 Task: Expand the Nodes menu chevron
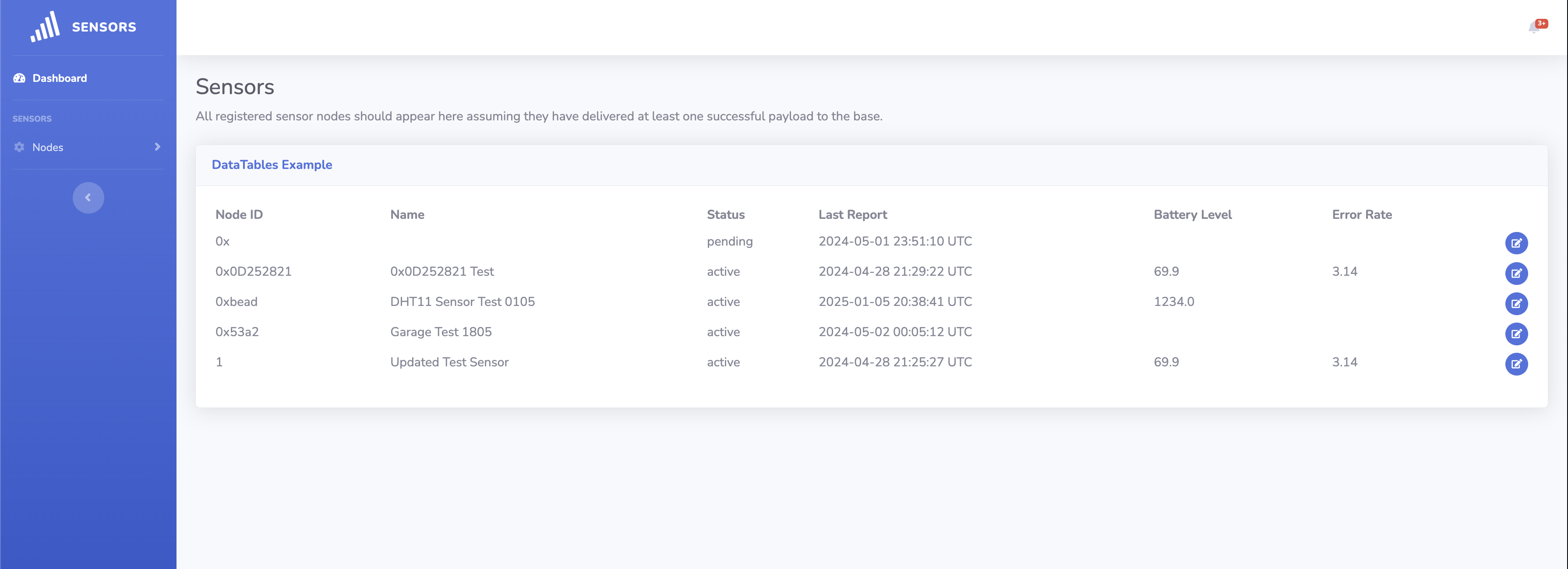157,147
